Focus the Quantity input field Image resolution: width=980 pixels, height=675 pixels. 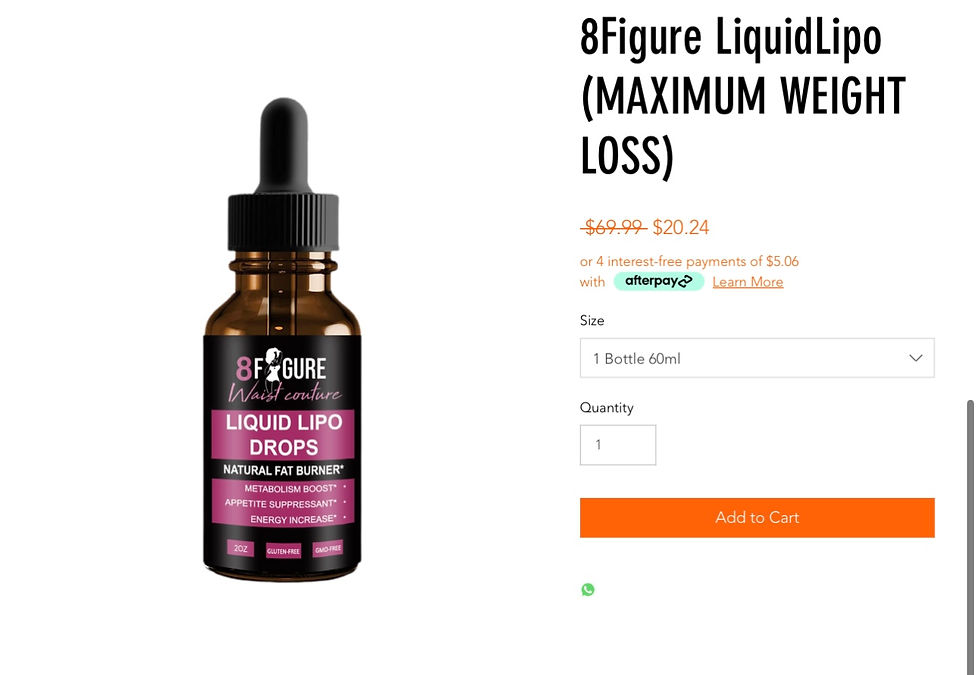coord(618,445)
